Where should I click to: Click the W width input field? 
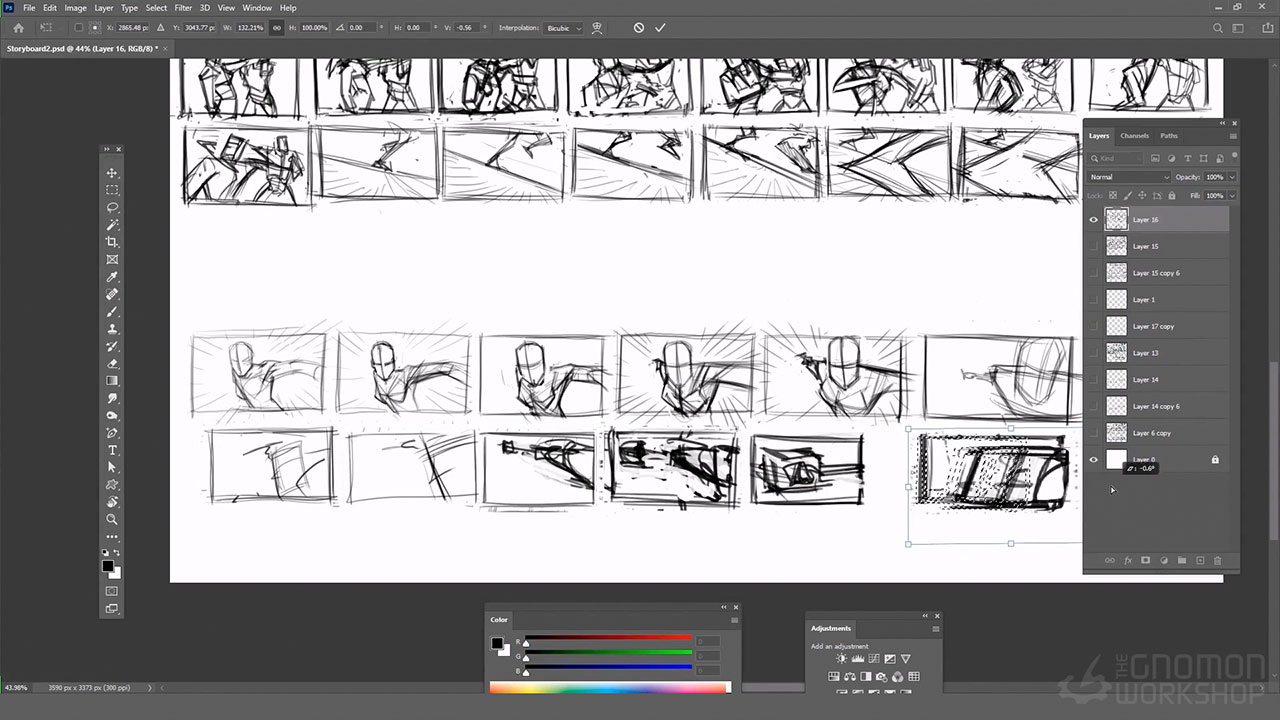250,28
